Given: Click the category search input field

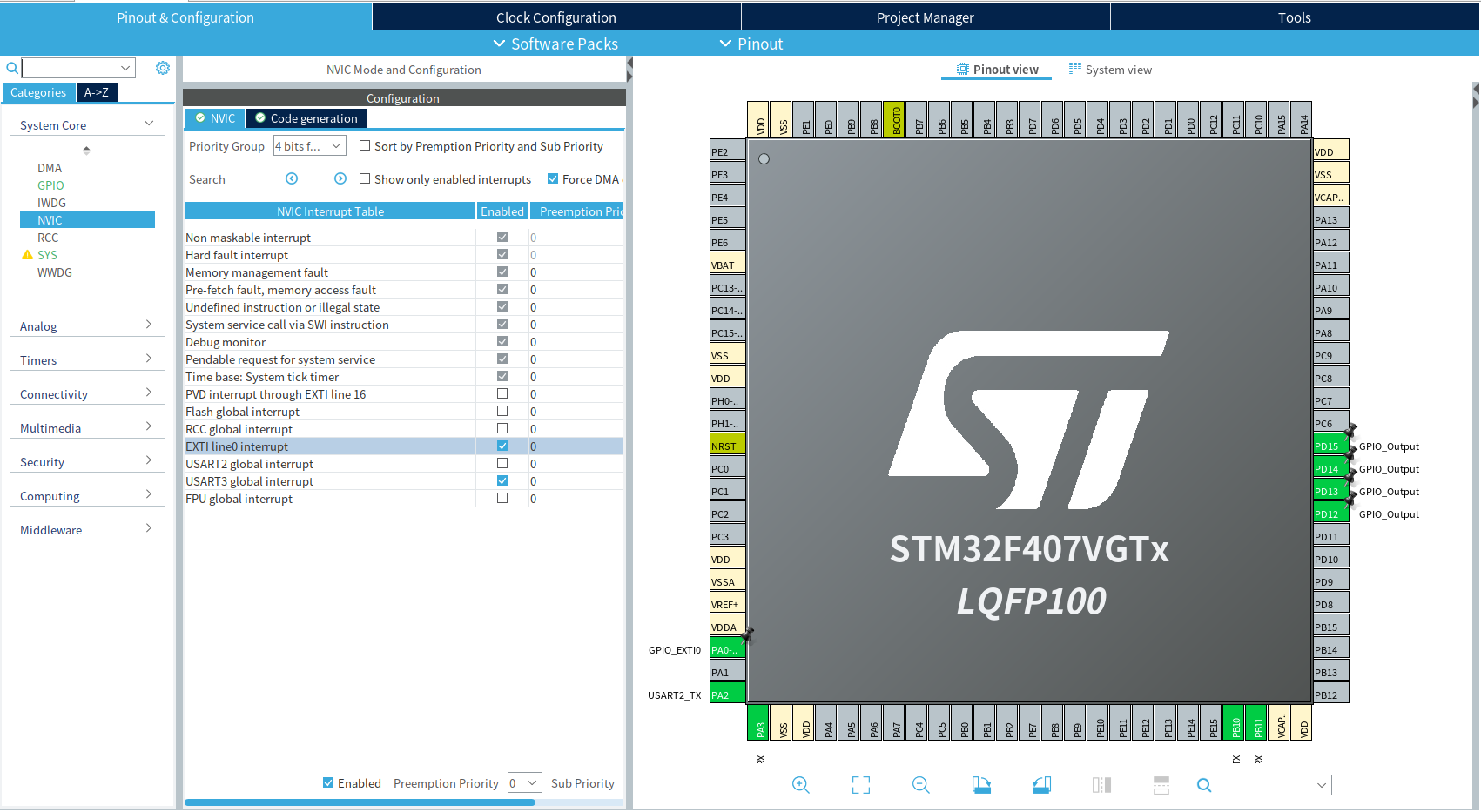Looking at the screenshot, I should (x=71, y=68).
